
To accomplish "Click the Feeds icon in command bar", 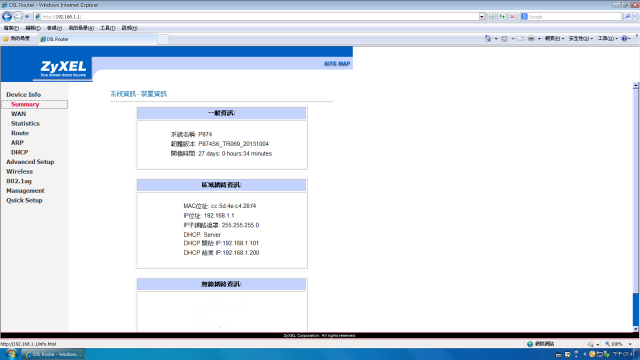I will 504,39.
